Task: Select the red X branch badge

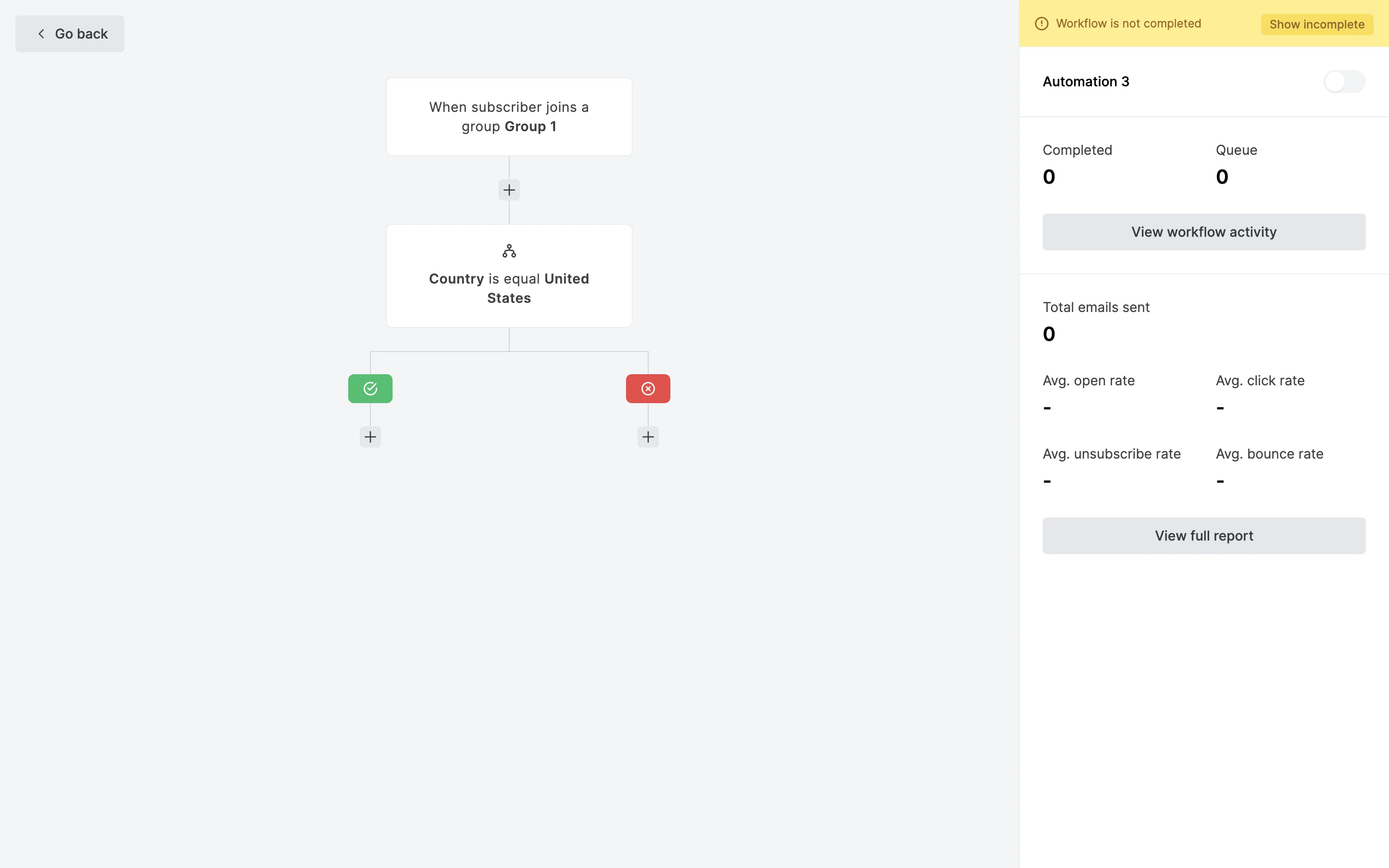Action: [x=648, y=389]
